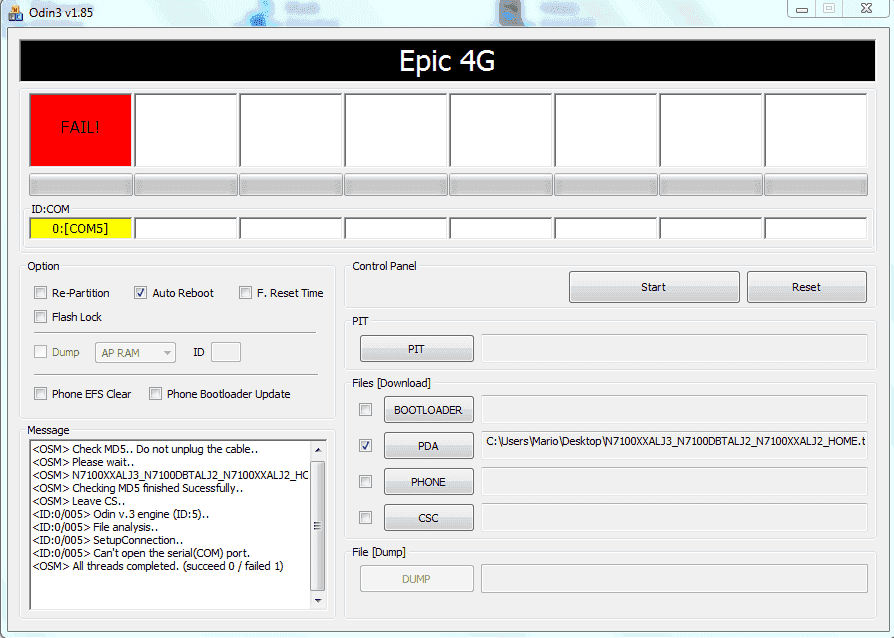Click the CSC file path field
Image resolution: width=894 pixels, height=638 pixels.
coord(674,517)
